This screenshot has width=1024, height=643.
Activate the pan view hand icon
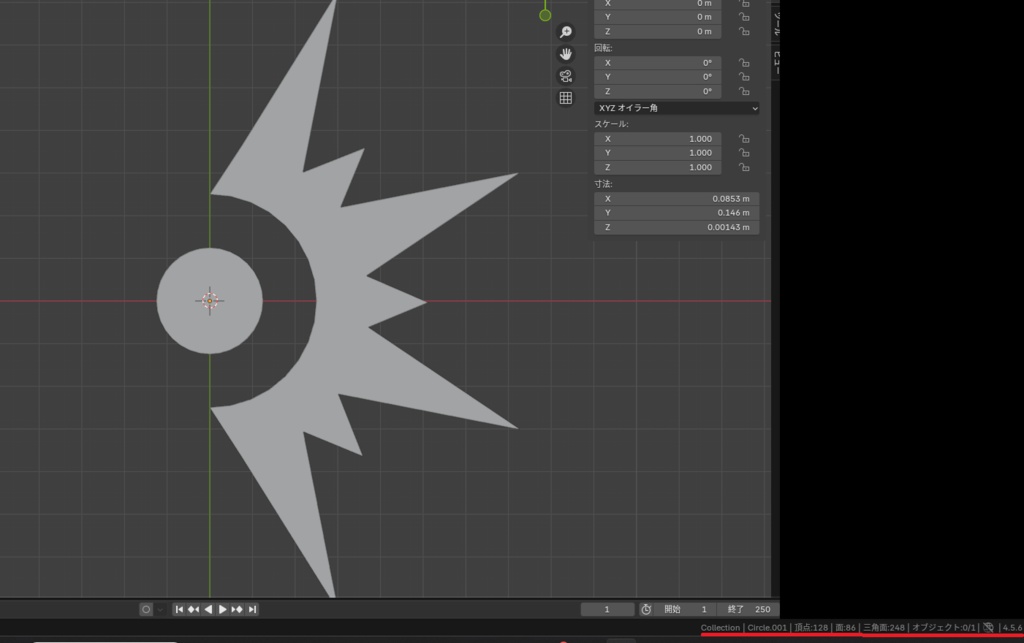tap(566, 54)
